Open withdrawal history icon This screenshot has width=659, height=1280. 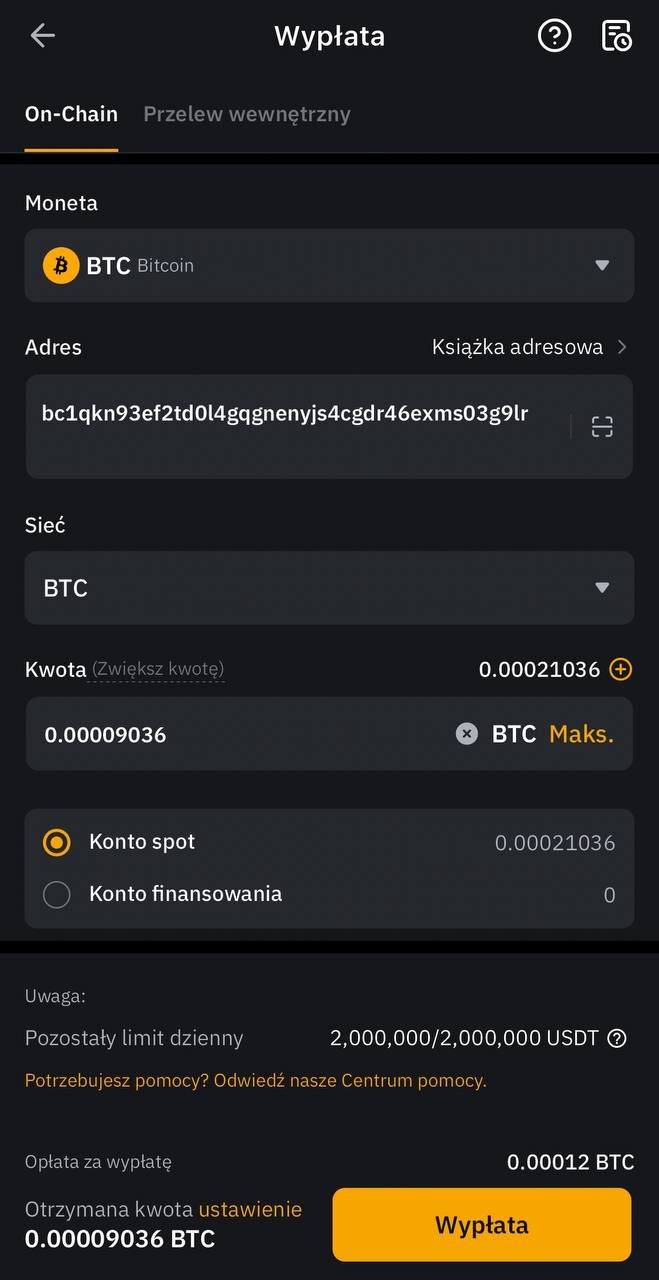pos(616,36)
